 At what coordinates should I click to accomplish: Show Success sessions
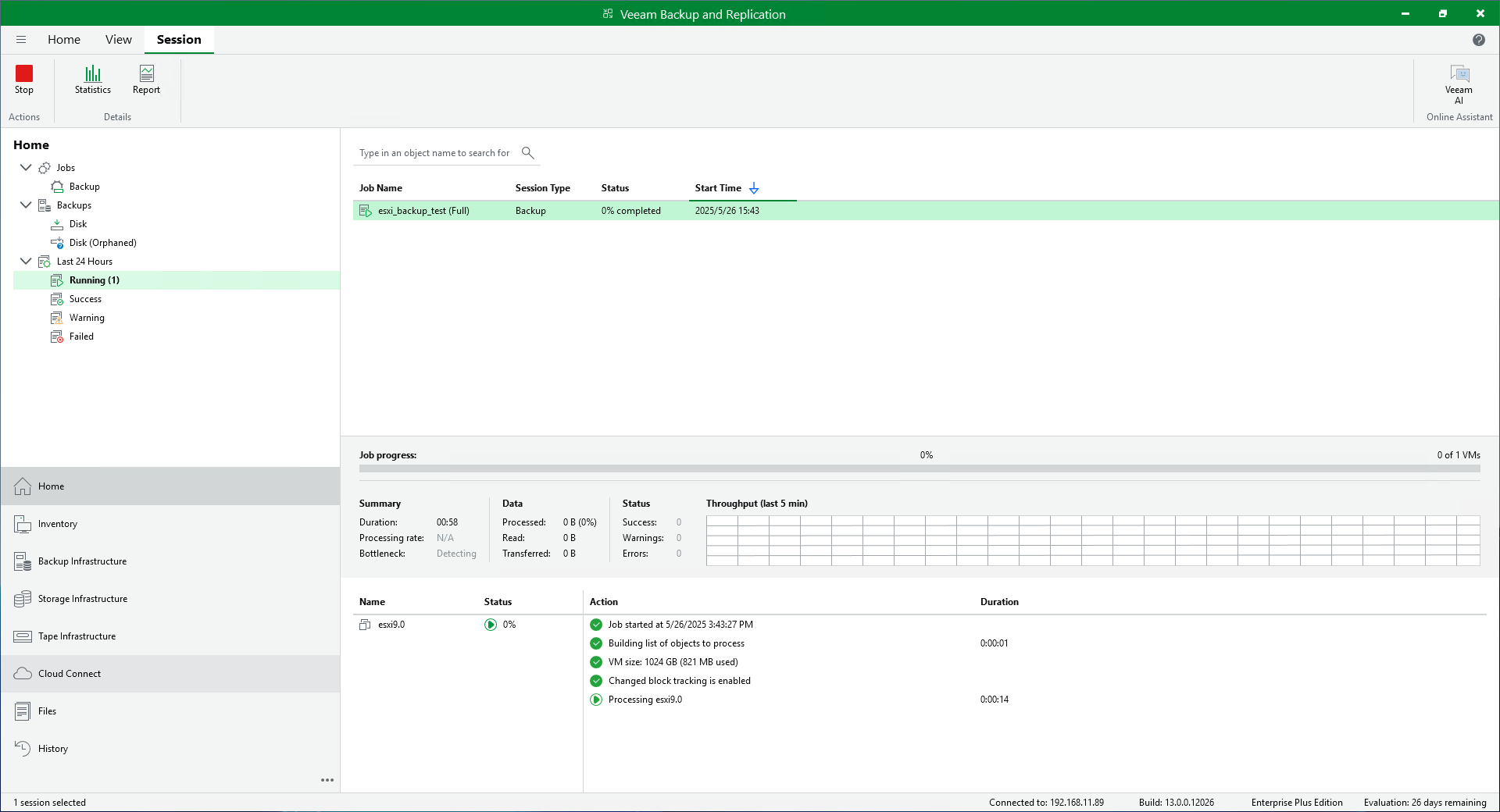pos(85,299)
